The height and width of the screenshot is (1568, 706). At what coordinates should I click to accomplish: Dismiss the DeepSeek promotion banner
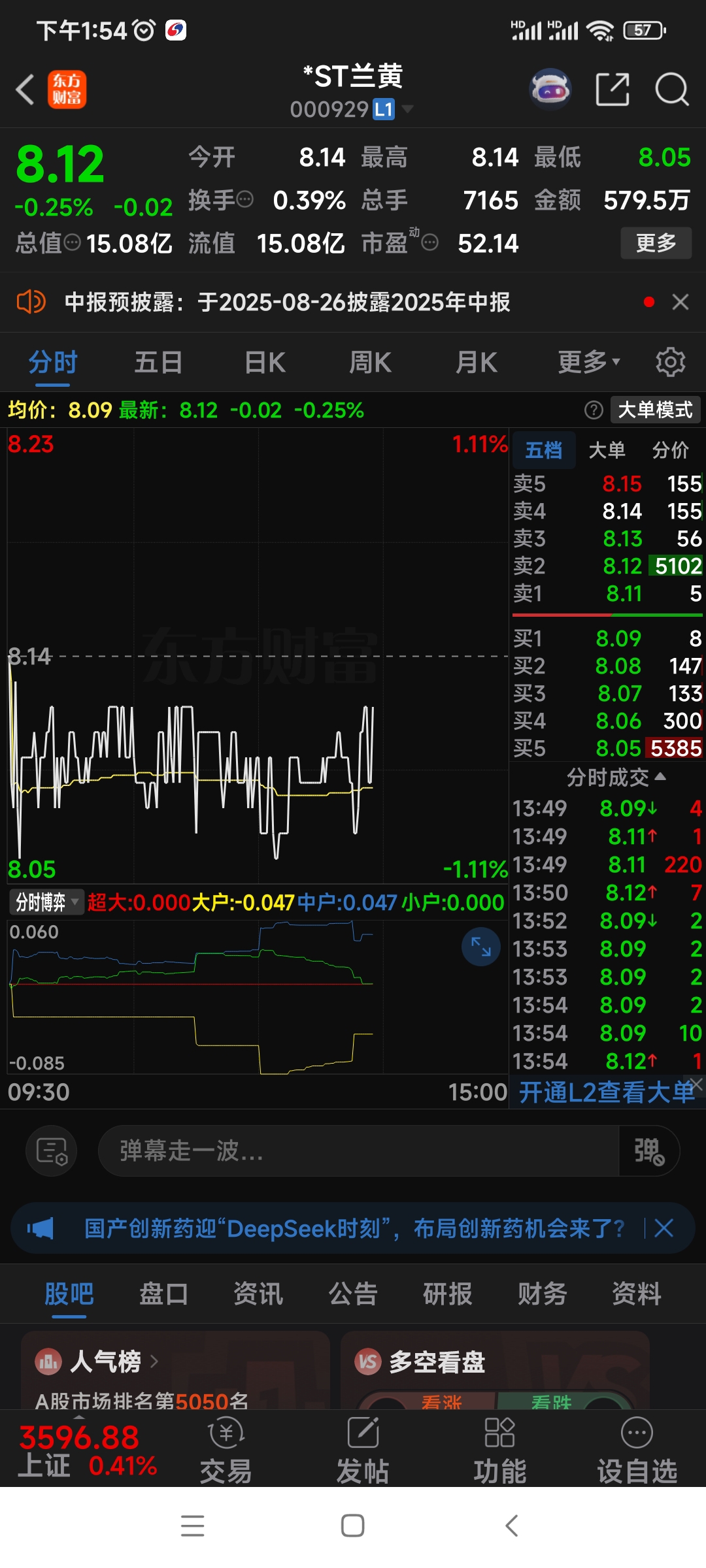(x=664, y=1228)
